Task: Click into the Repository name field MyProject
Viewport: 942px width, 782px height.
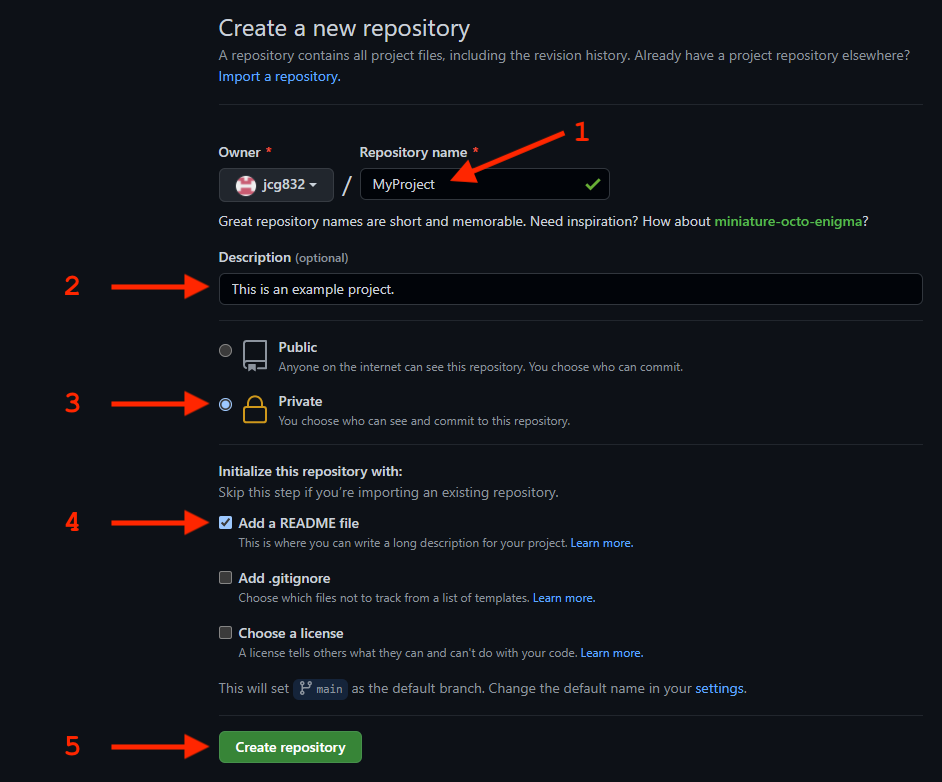Action: click(x=485, y=184)
